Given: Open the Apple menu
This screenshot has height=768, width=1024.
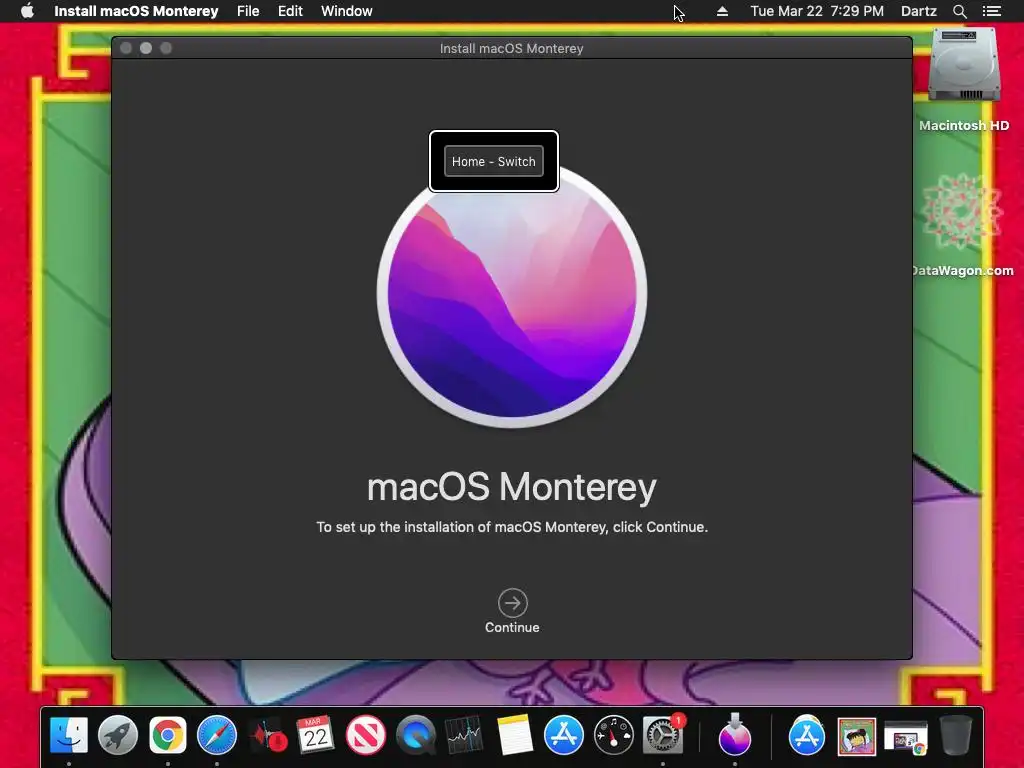Looking at the screenshot, I should (x=27, y=11).
